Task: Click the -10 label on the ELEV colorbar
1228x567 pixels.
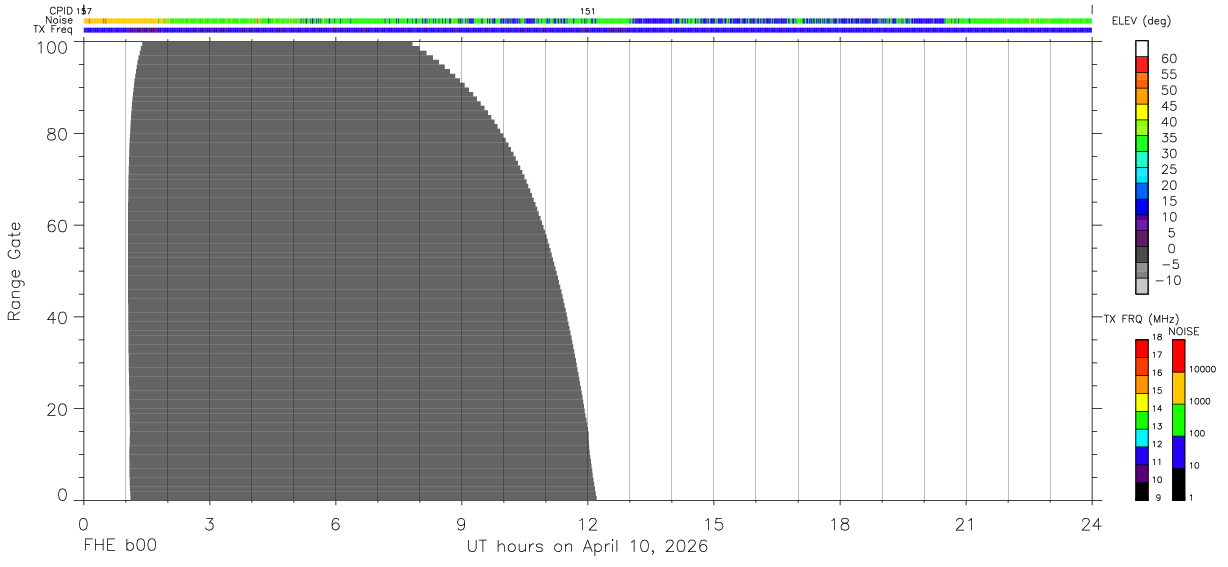Action: (x=1167, y=280)
